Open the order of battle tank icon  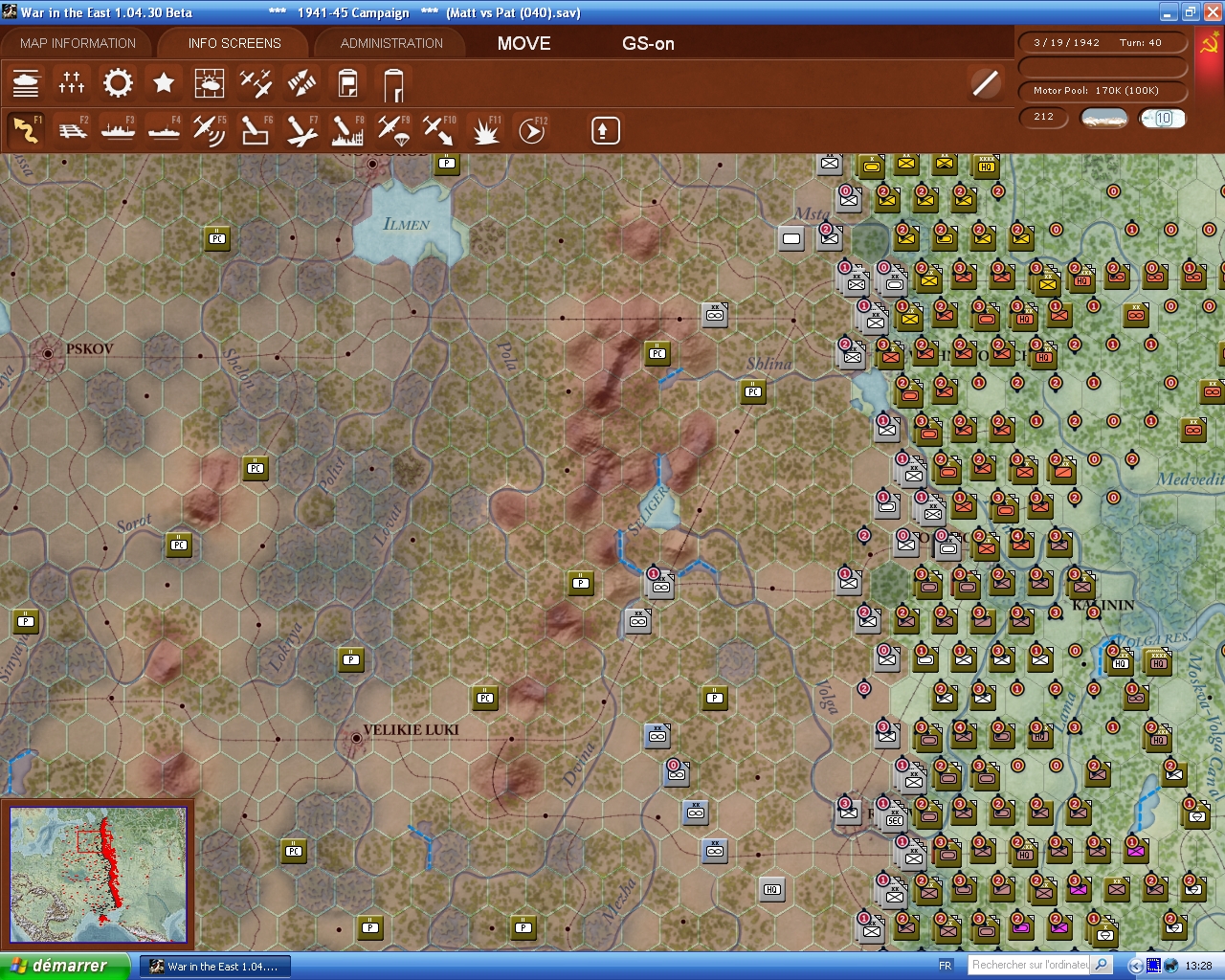coord(26,83)
